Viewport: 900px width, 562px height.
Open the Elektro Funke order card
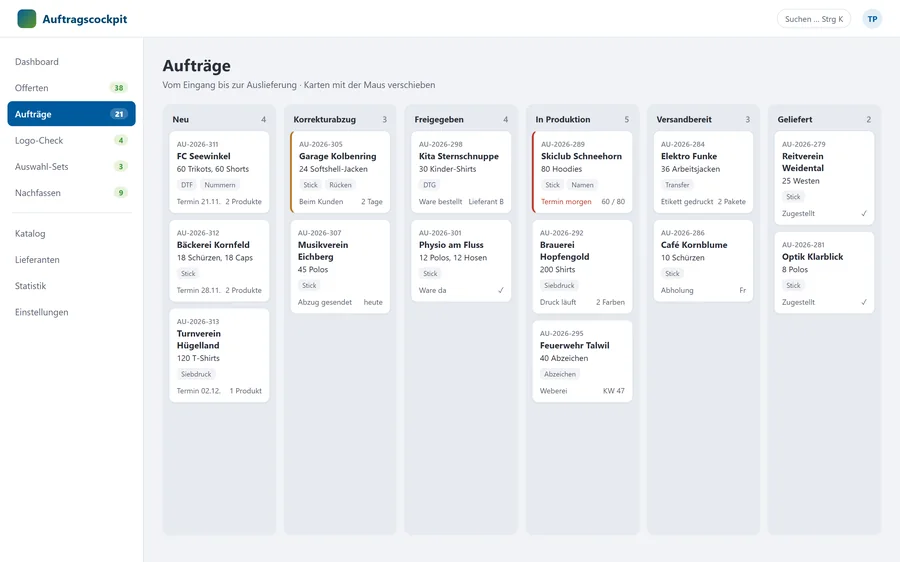click(x=703, y=172)
